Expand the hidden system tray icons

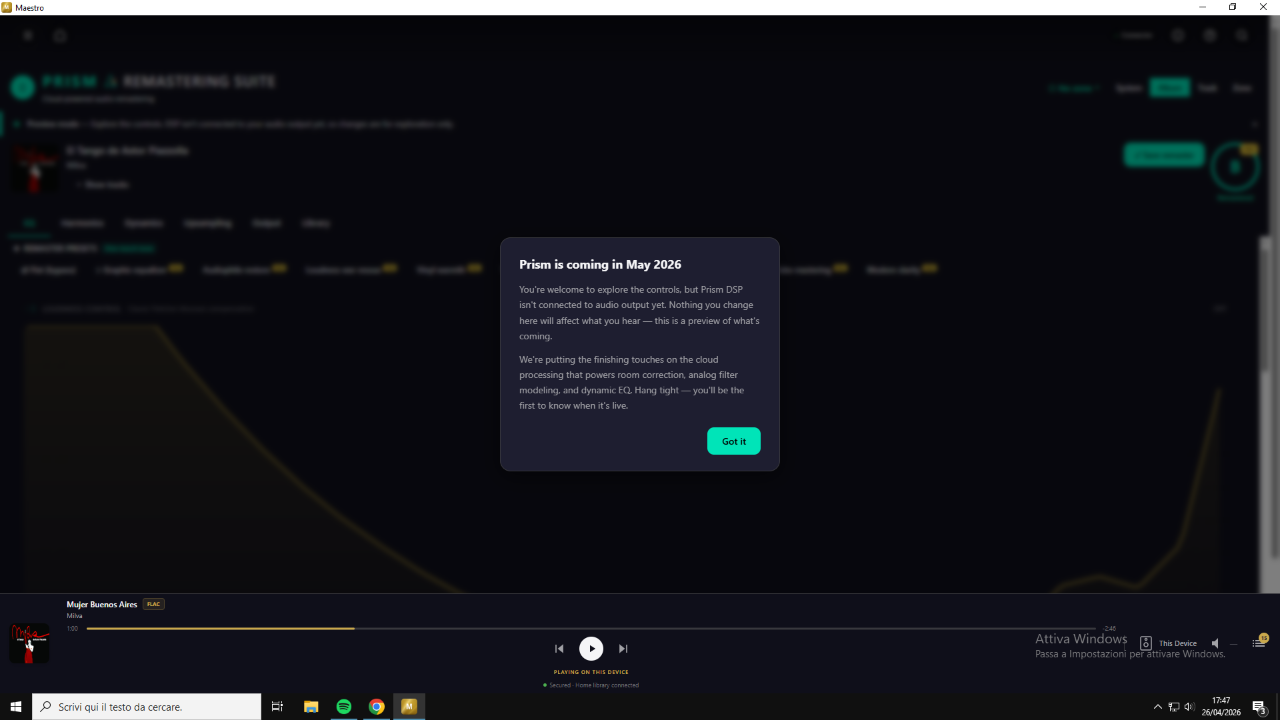pyautogui.click(x=1158, y=707)
